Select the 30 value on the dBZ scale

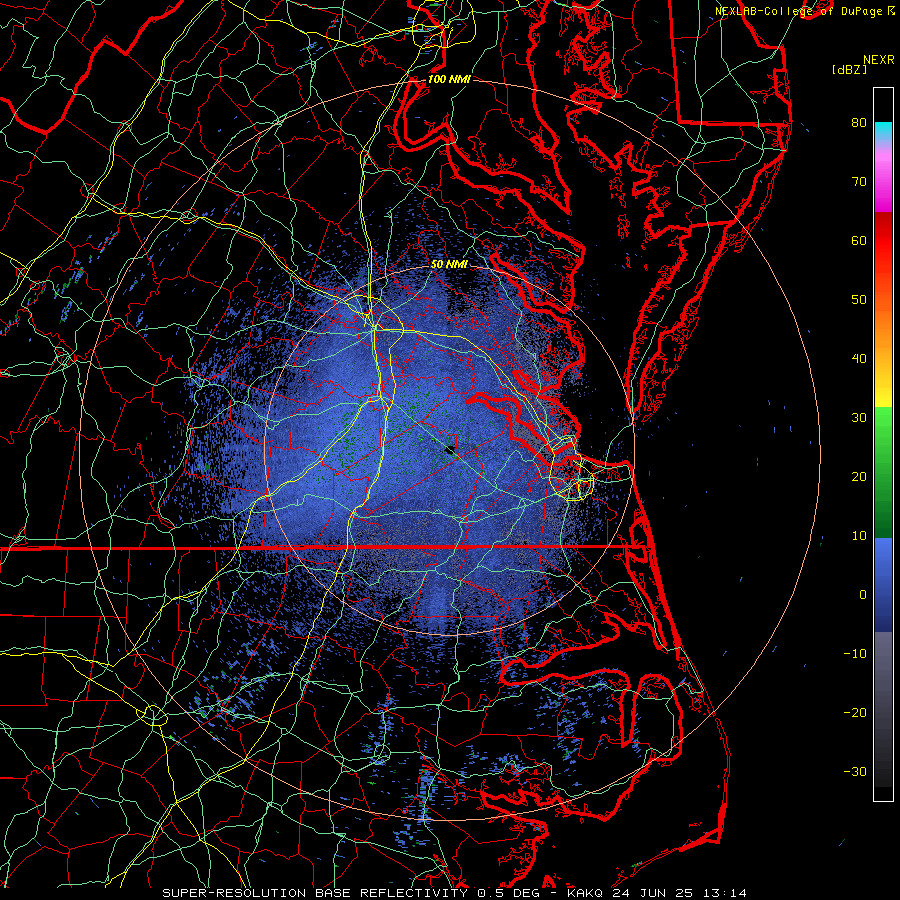[859, 417]
